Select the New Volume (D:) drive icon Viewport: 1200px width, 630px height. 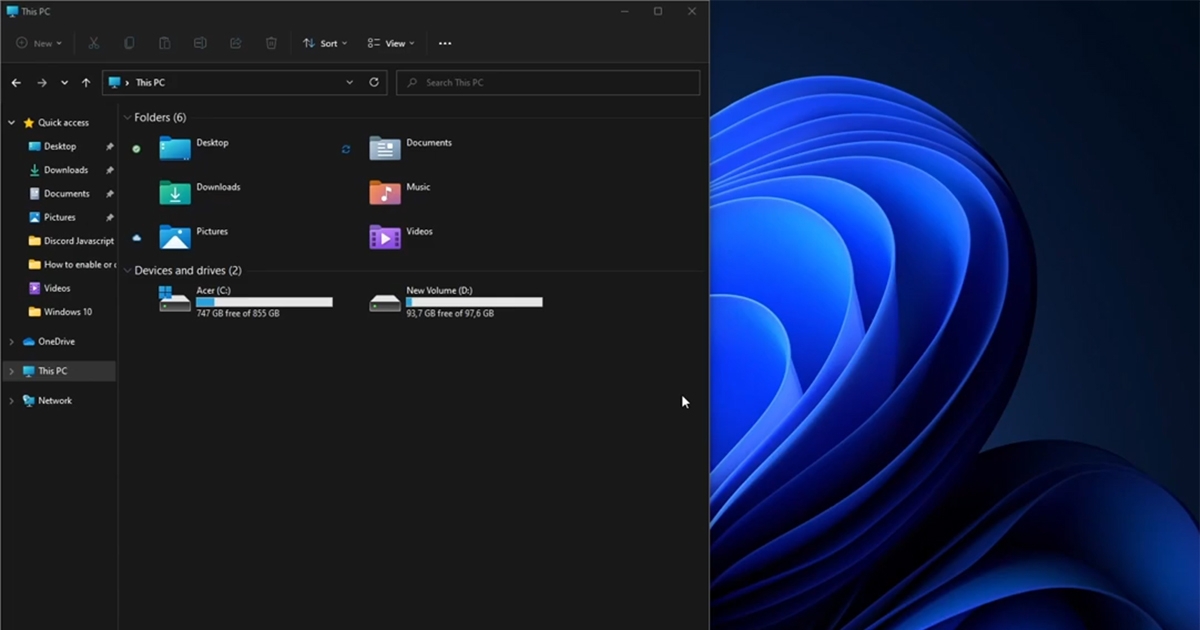pyautogui.click(x=385, y=301)
